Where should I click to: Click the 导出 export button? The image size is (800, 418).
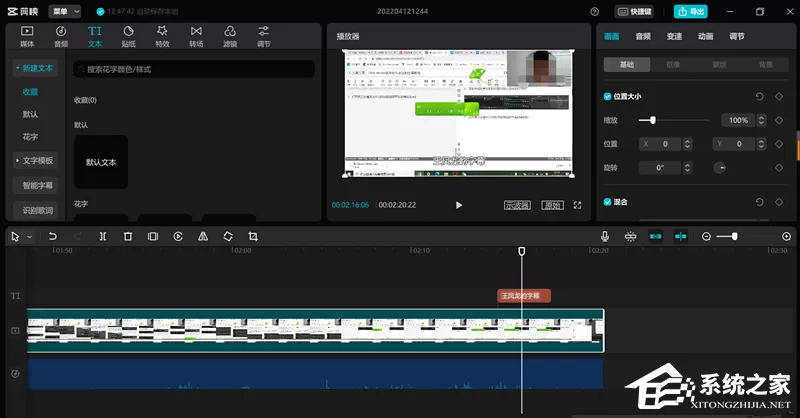click(691, 11)
